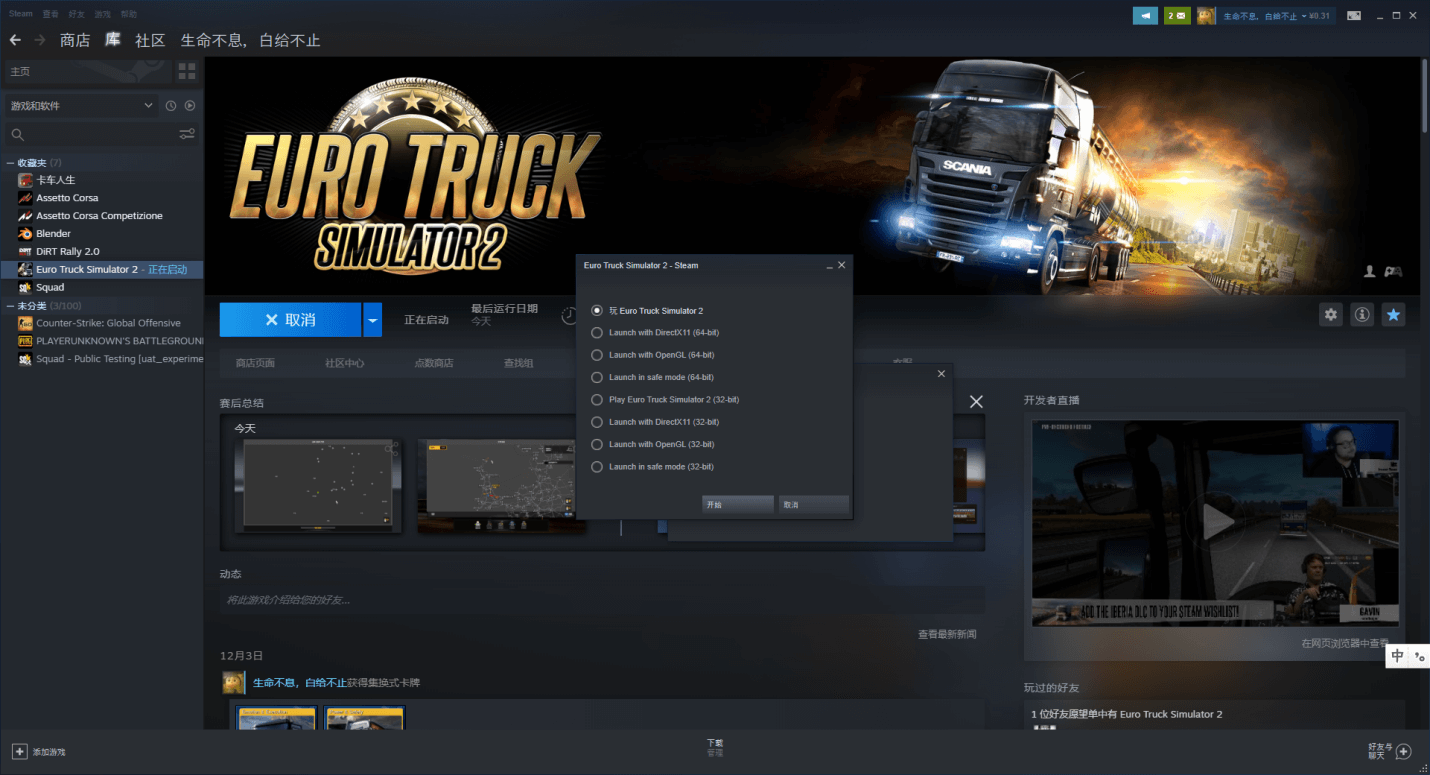This screenshot has height=775, width=1430.
Task: Select Launch with DirectX11 (32-bit)
Action: (597, 422)
